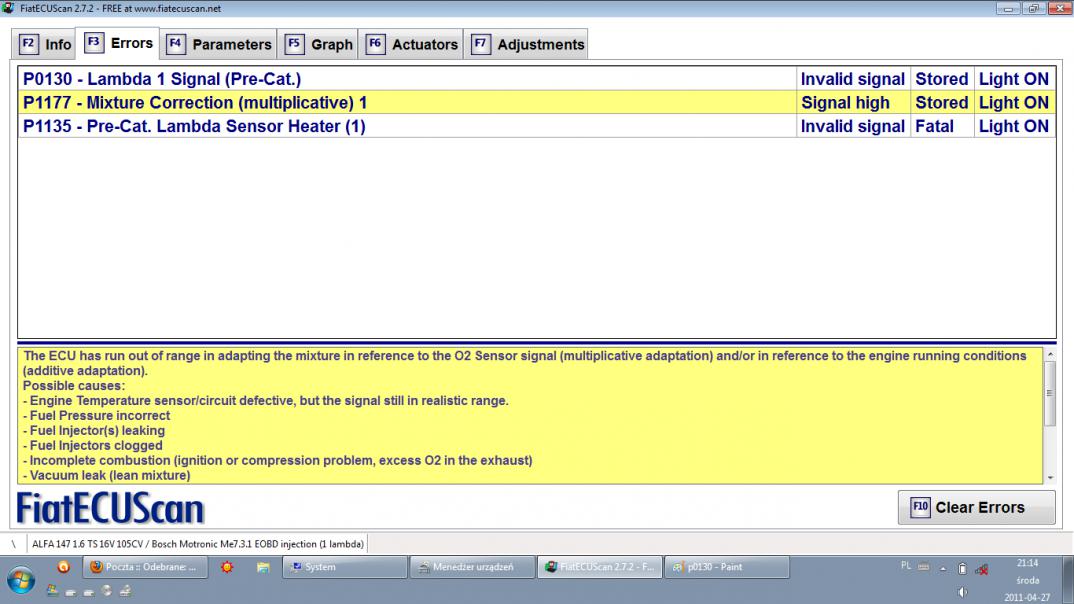Click the description panel scrollbar thumb
This screenshot has width=1074, height=604.
coord(1049,393)
